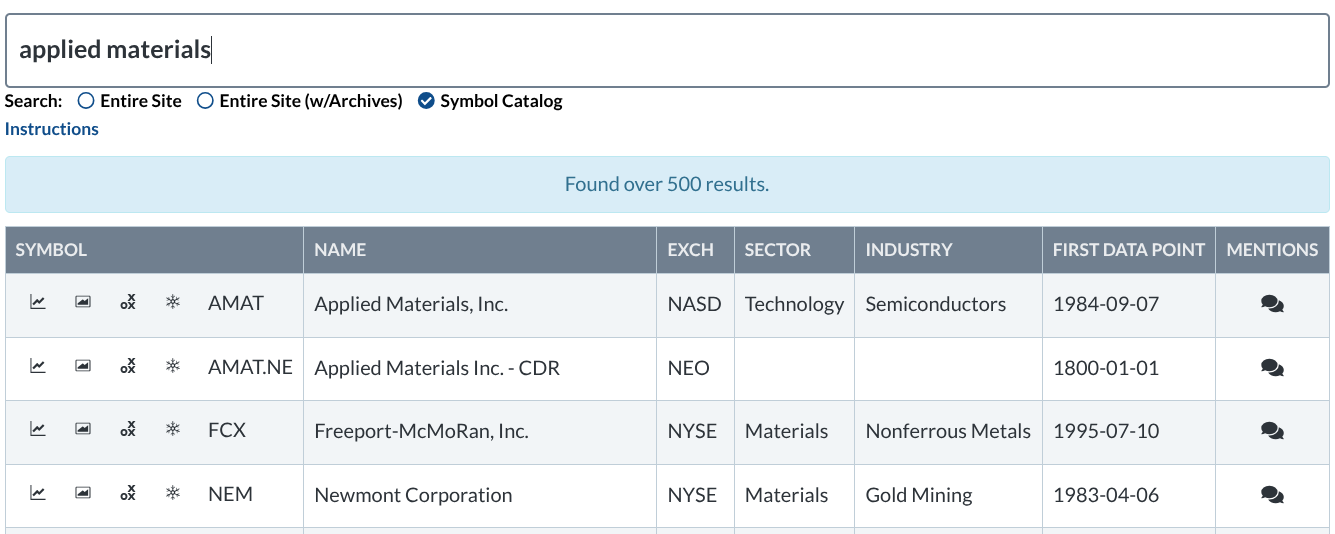Open the SharpChart line icon for FCX

38,430
